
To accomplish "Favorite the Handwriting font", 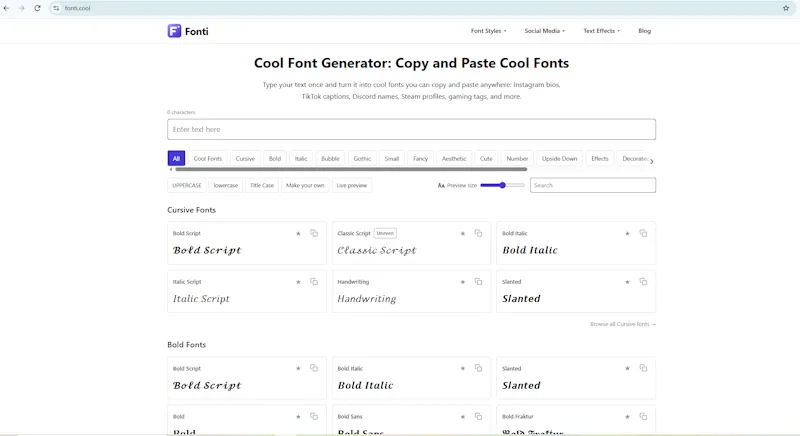I will [x=463, y=282].
